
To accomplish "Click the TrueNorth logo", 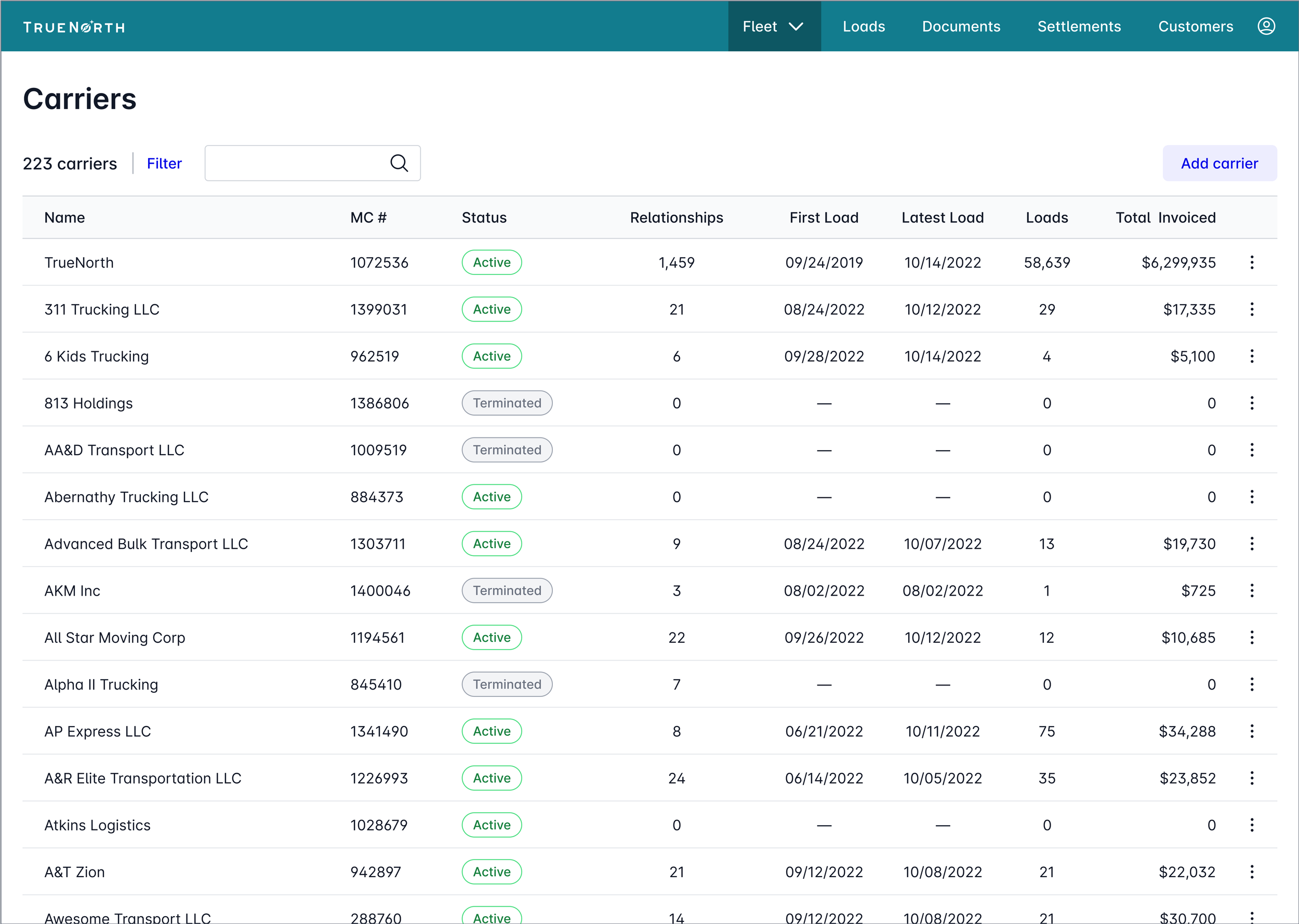I will [74, 28].
